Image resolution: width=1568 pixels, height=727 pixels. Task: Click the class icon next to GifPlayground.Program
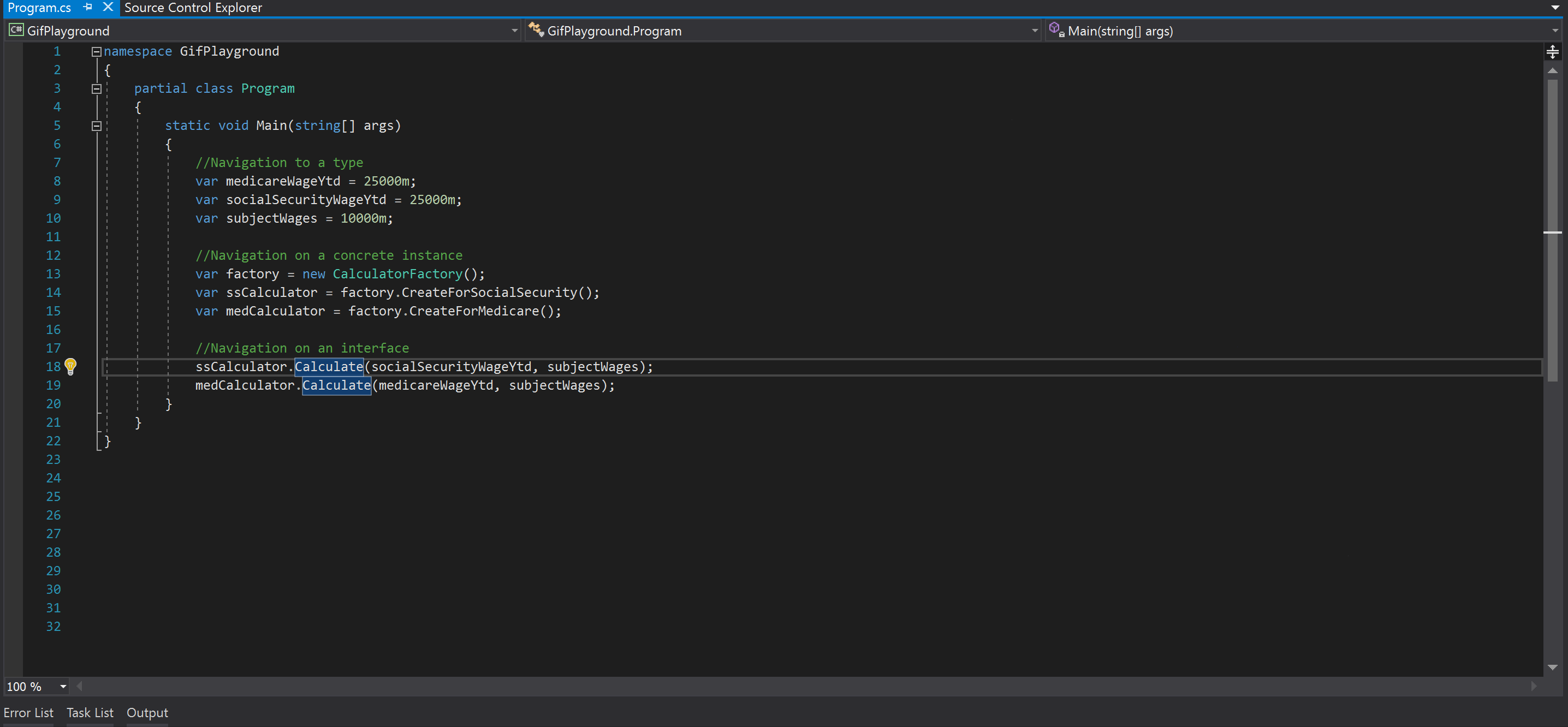pyautogui.click(x=536, y=30)
